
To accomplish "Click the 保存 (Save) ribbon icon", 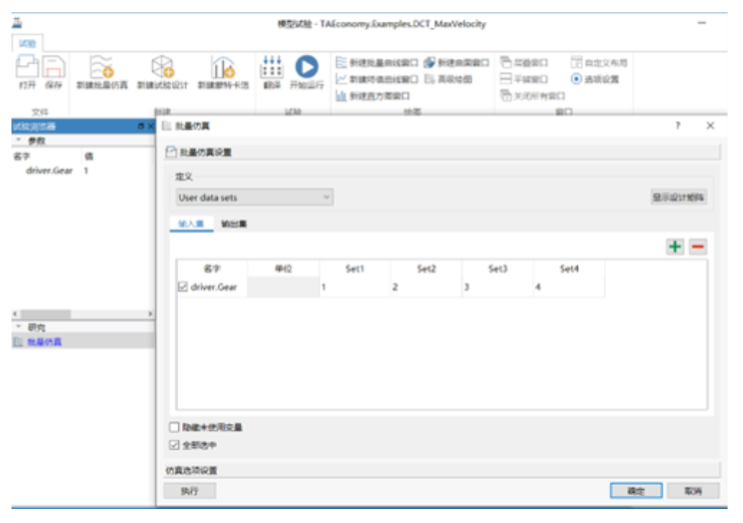I will 54,72.
